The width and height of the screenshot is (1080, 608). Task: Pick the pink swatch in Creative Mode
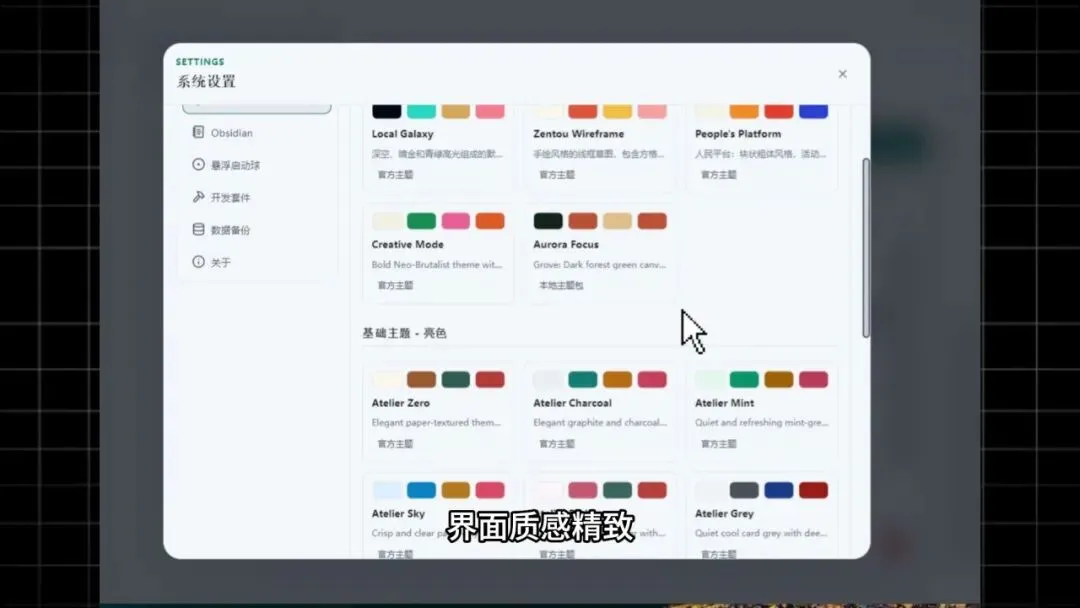pos(455,221)
